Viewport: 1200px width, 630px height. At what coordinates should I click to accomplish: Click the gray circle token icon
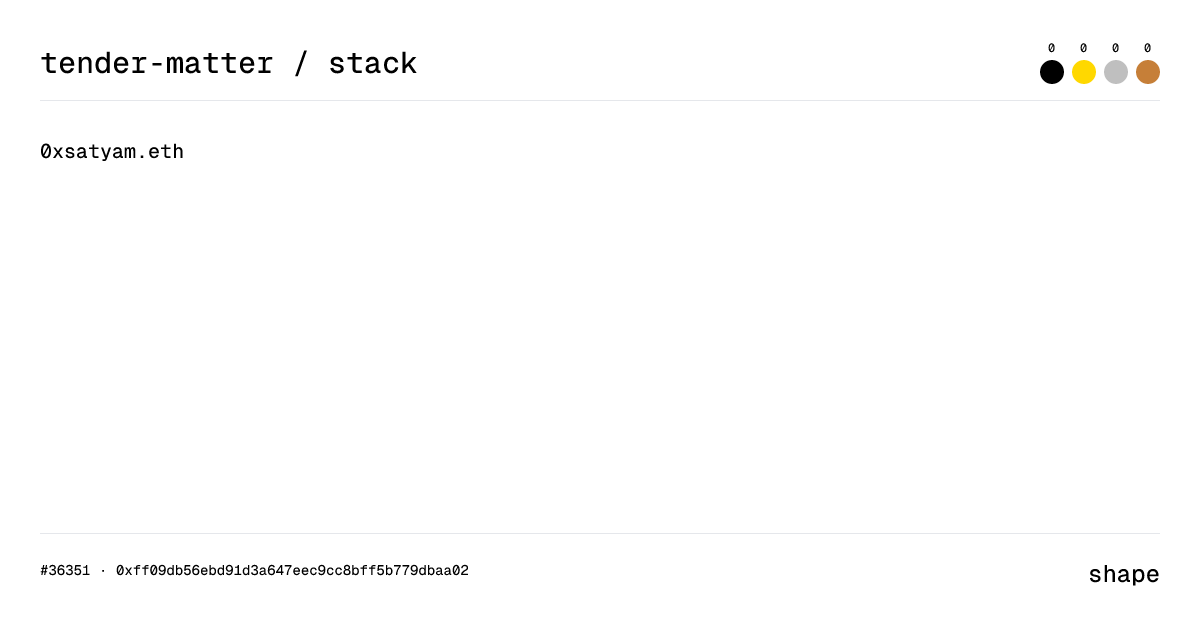point(1116,72)
